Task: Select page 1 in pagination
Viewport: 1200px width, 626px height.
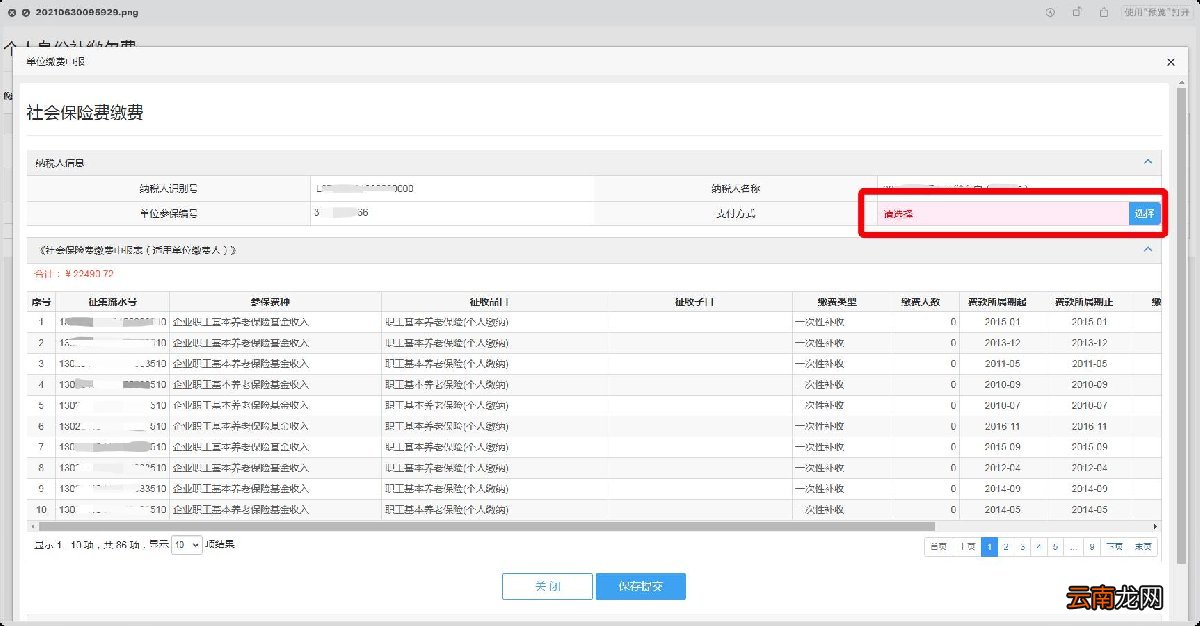Action: pyautogui.click(x=989, y=547)
